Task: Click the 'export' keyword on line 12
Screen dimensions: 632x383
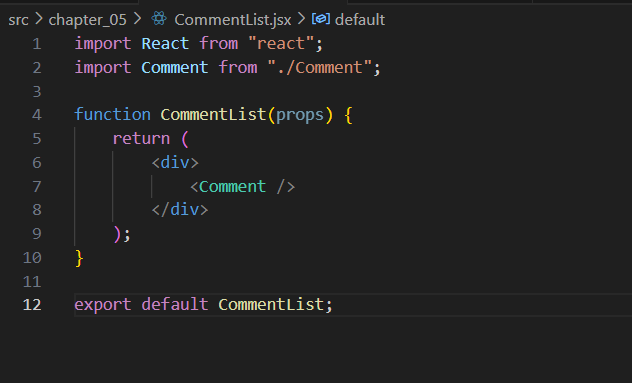Action: (x=103, y=305)
